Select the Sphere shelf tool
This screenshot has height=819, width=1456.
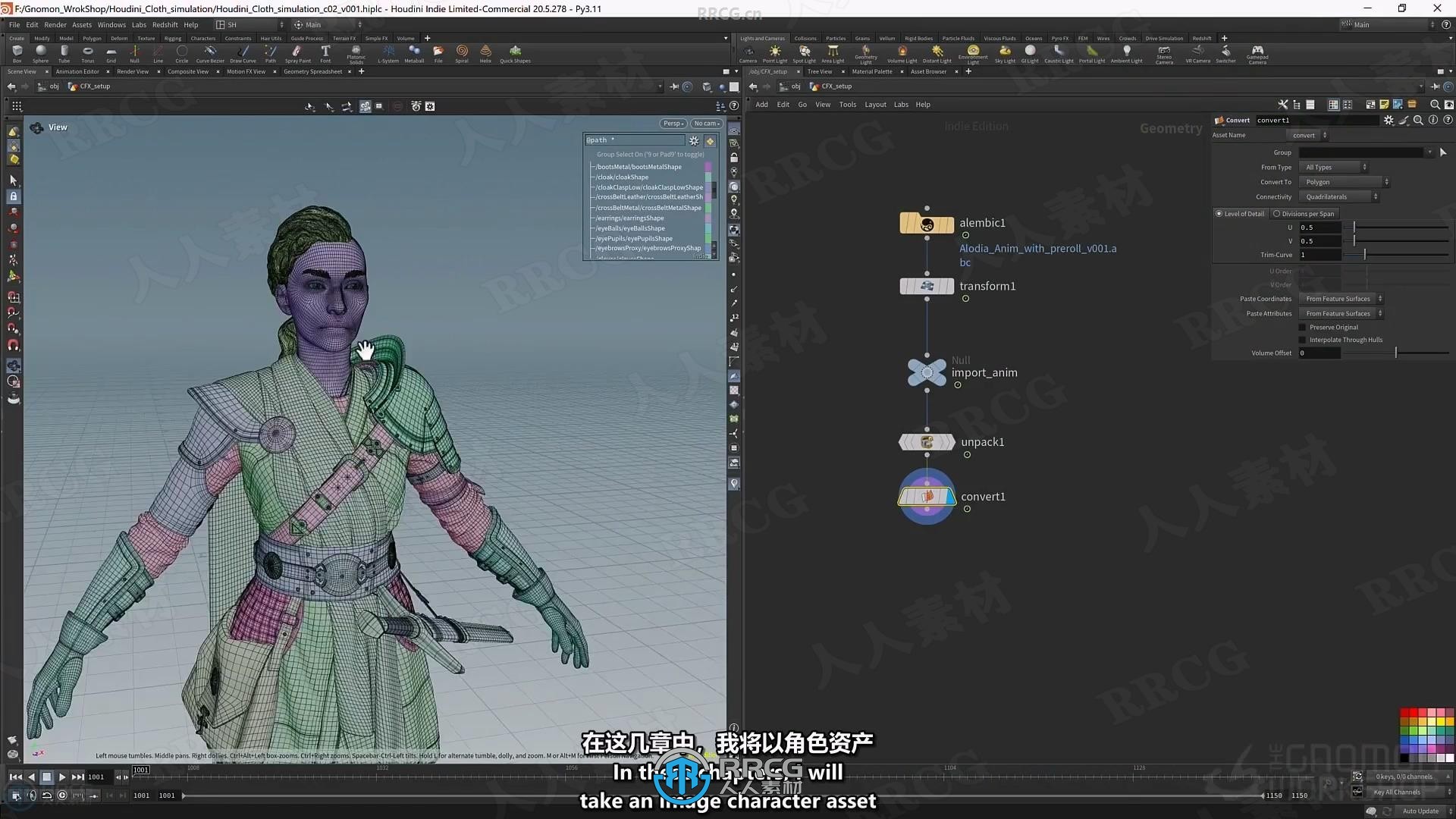click(40, 54)
